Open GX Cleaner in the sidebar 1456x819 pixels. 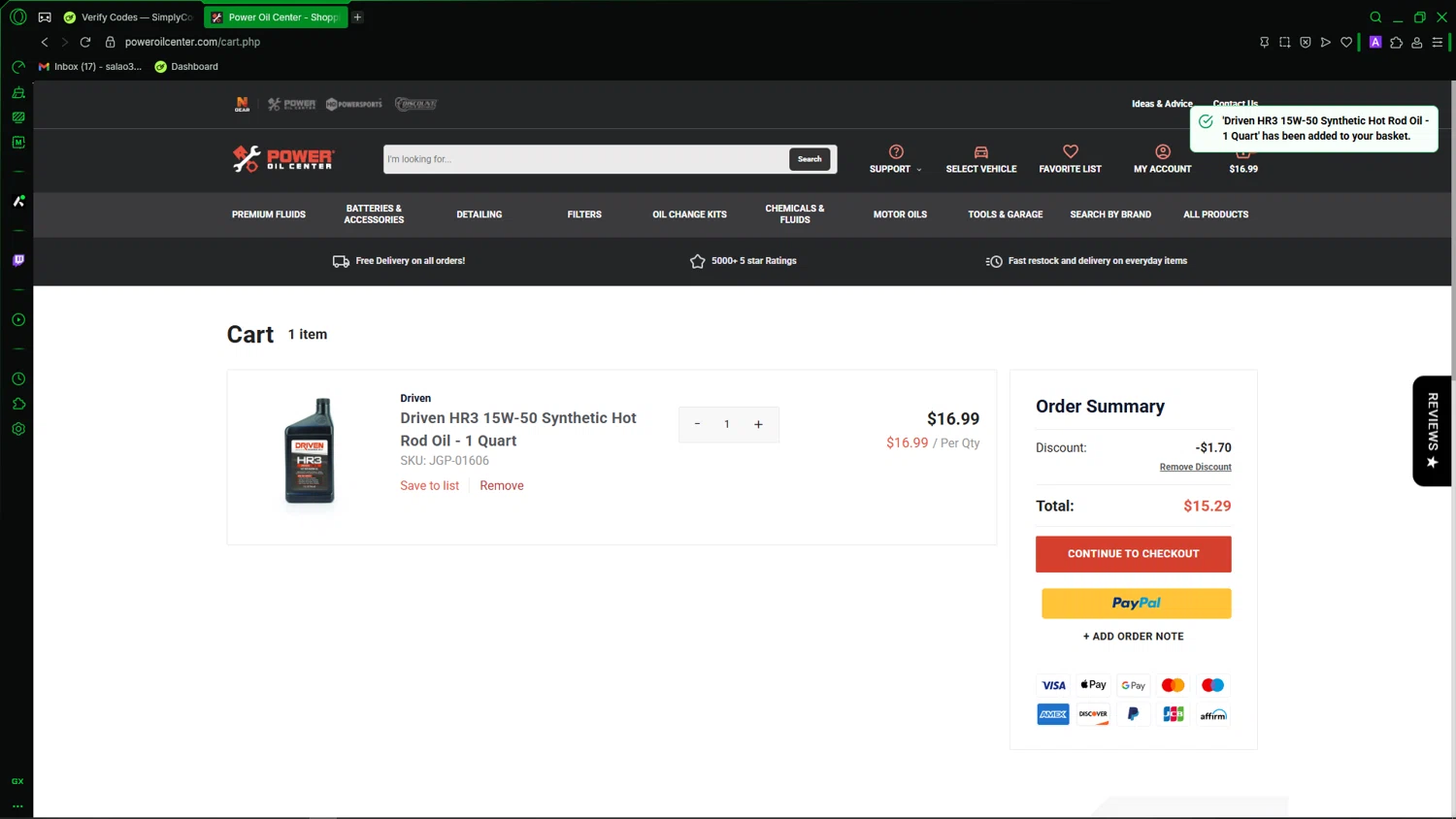pos(17,92)
